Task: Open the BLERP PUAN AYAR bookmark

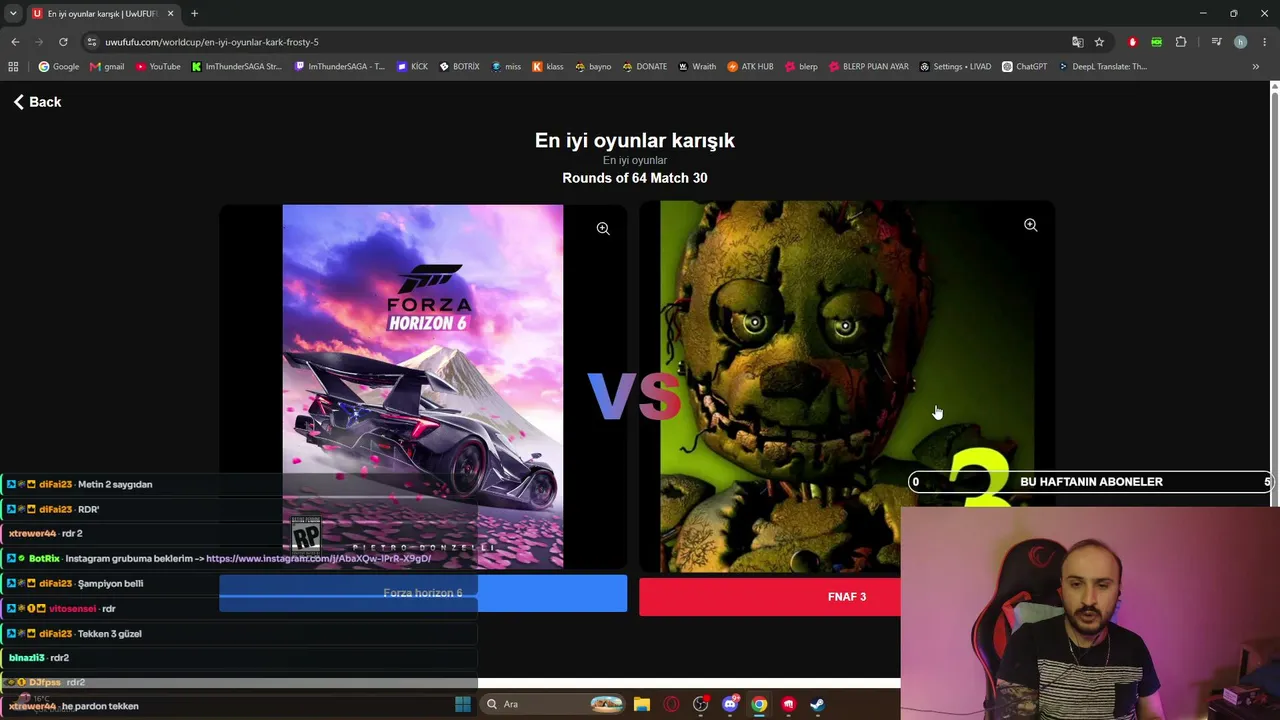Action: click(868, 67)
